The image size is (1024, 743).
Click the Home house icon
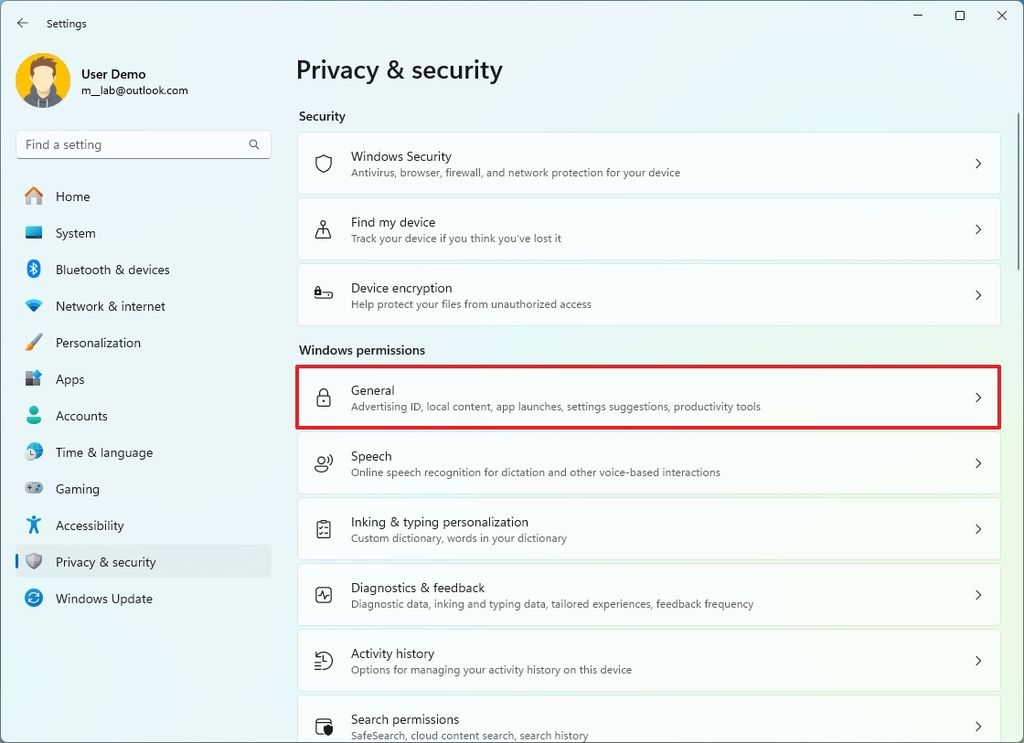pos(34,196)
